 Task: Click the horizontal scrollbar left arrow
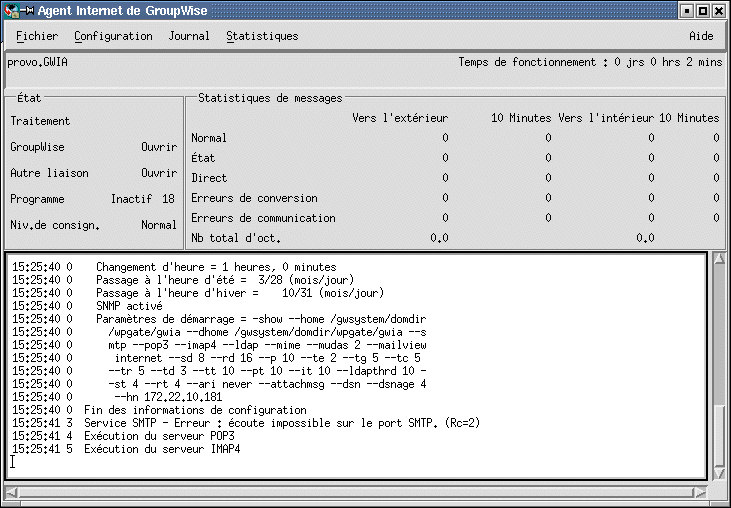click(11, 492)
